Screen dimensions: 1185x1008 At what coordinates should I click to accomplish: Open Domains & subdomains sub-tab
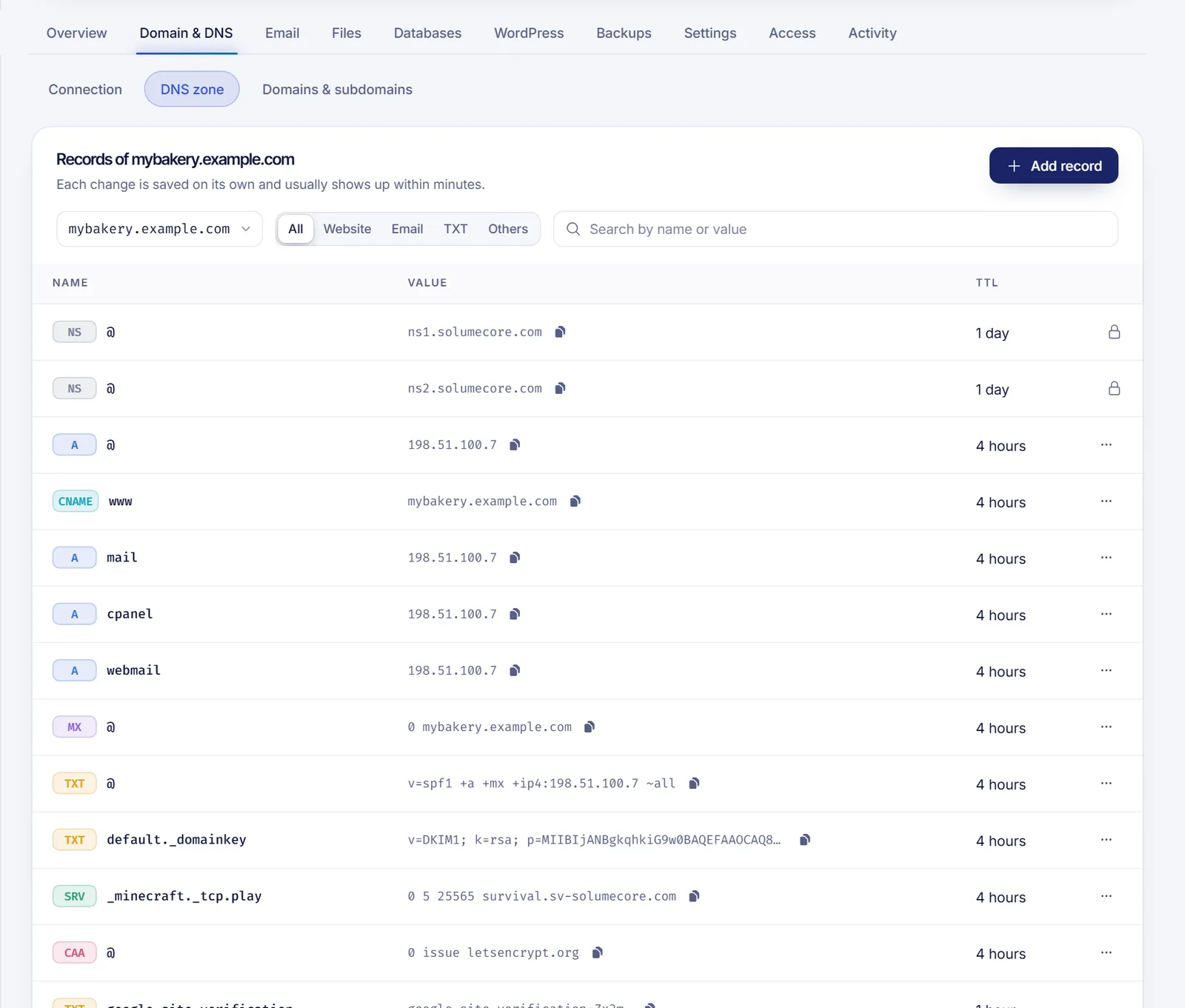pos(337,90)
